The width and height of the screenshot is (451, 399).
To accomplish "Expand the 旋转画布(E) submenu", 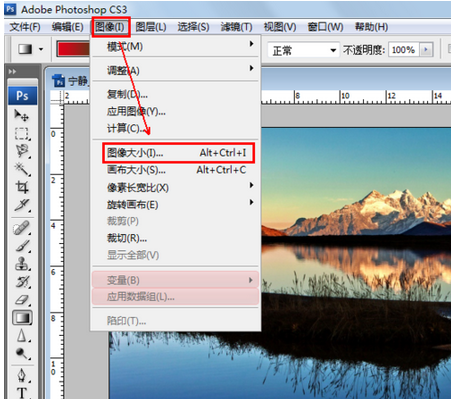I will [175, 204].
